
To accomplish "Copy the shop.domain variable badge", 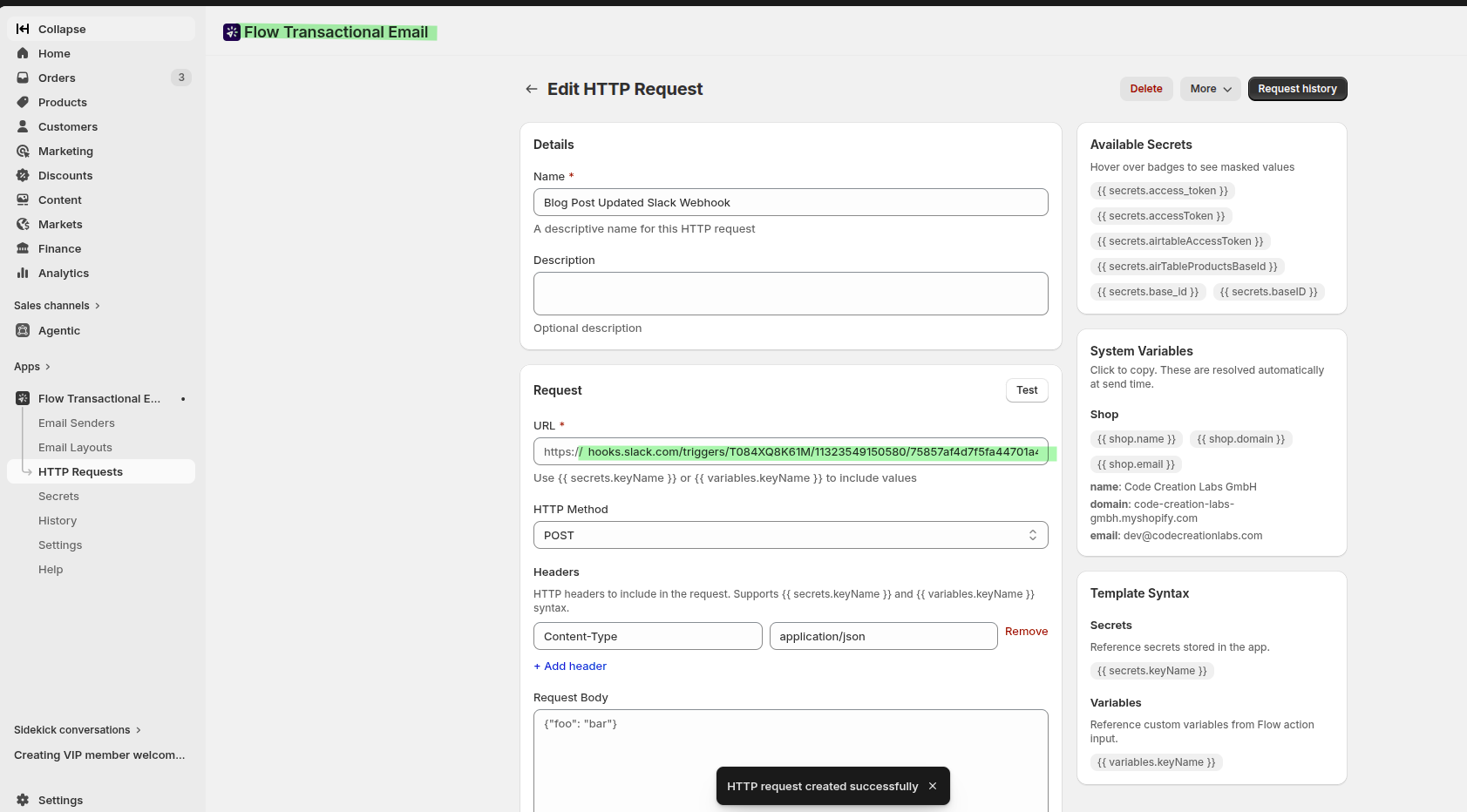I will point(1240,439).
